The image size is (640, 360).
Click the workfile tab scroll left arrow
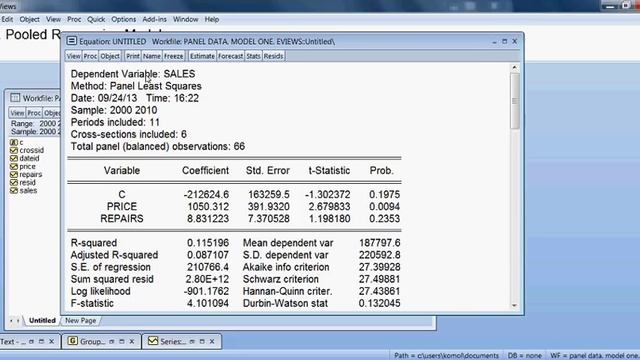pyautogui.click(x=11, y=321)
